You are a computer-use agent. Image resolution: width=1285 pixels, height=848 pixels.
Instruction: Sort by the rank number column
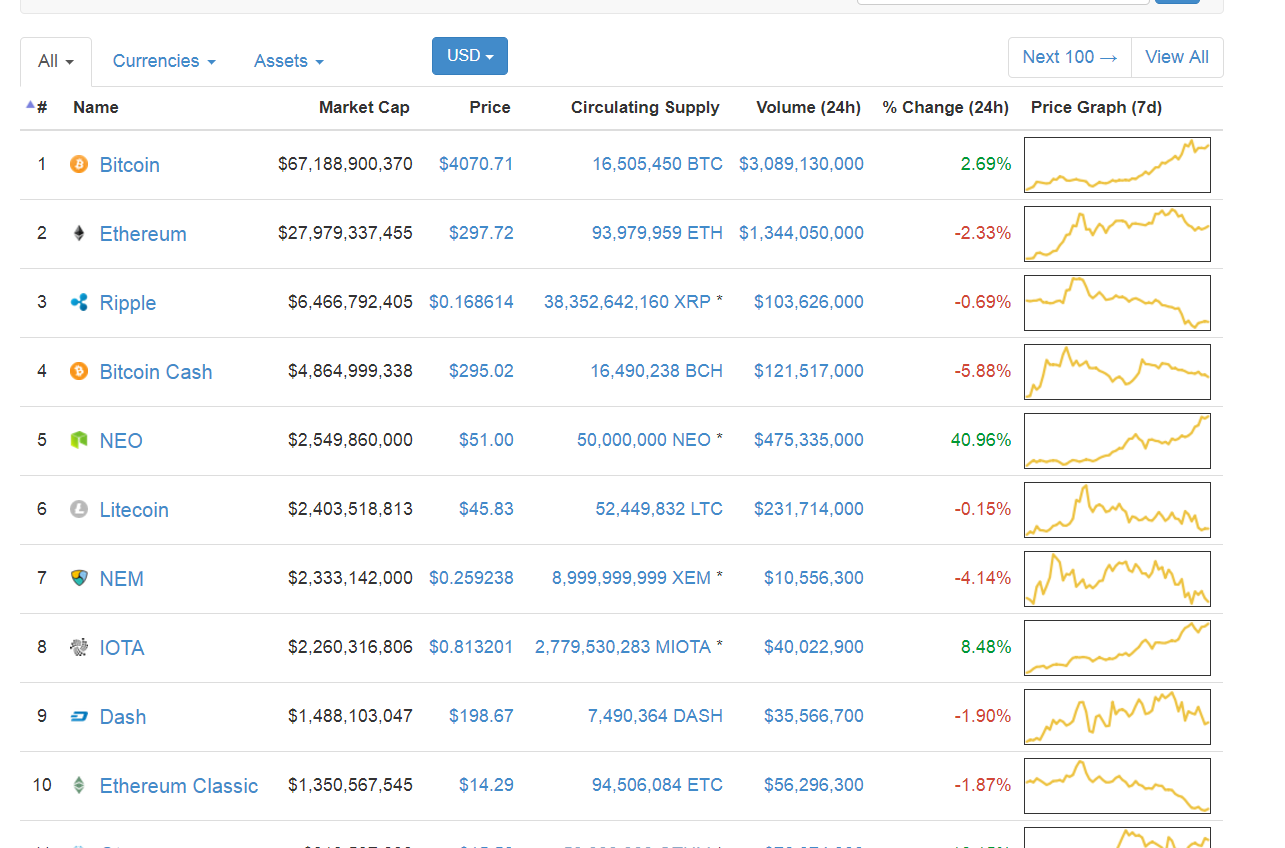coord(38,107)
